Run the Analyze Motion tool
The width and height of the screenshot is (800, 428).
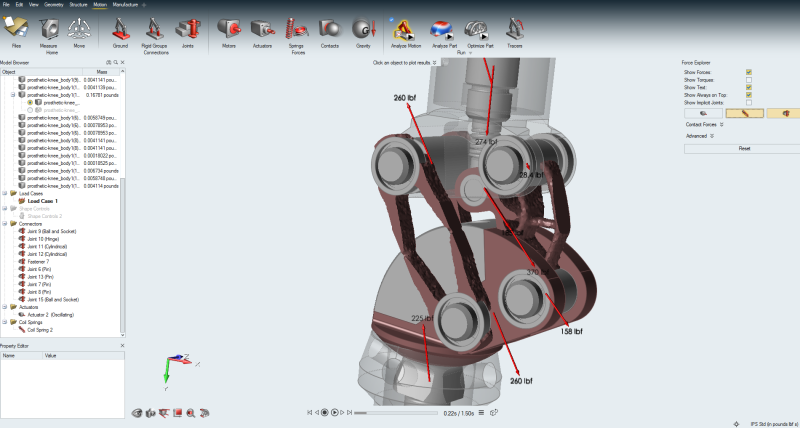point(405,30)
